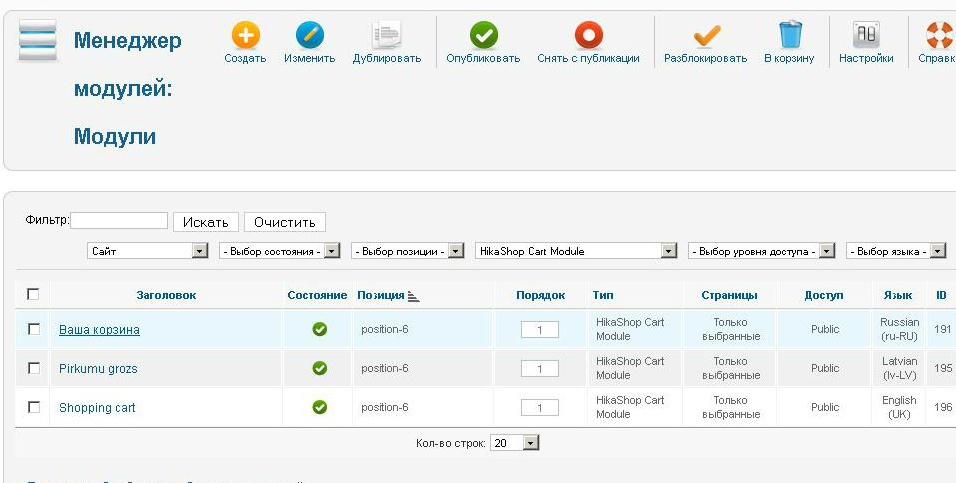956x483 pixels.
Task: Toggle published state of Pirkumu grozs
Action: tap(319, 368)
